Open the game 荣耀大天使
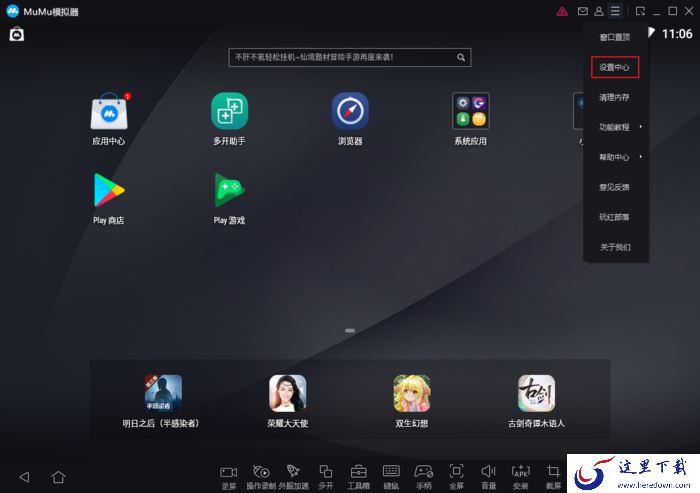 tap(288, 393)
